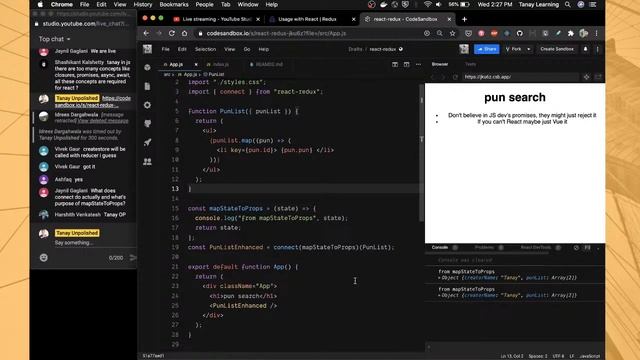Click the split editor layout icon

(395, 64)
